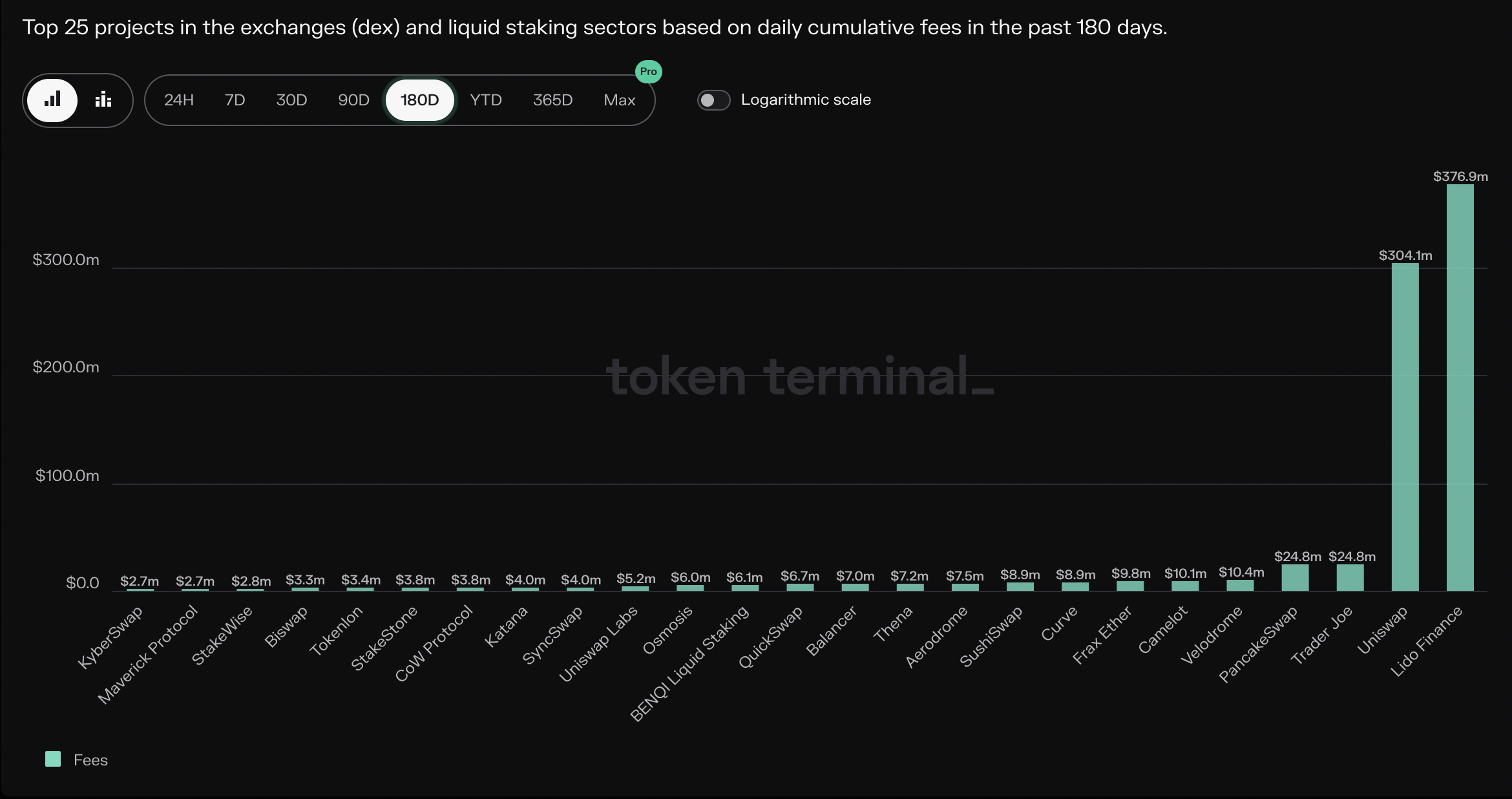1512x799 pixels.
Task: Select the 90D time period button
Action: point(353,99)
